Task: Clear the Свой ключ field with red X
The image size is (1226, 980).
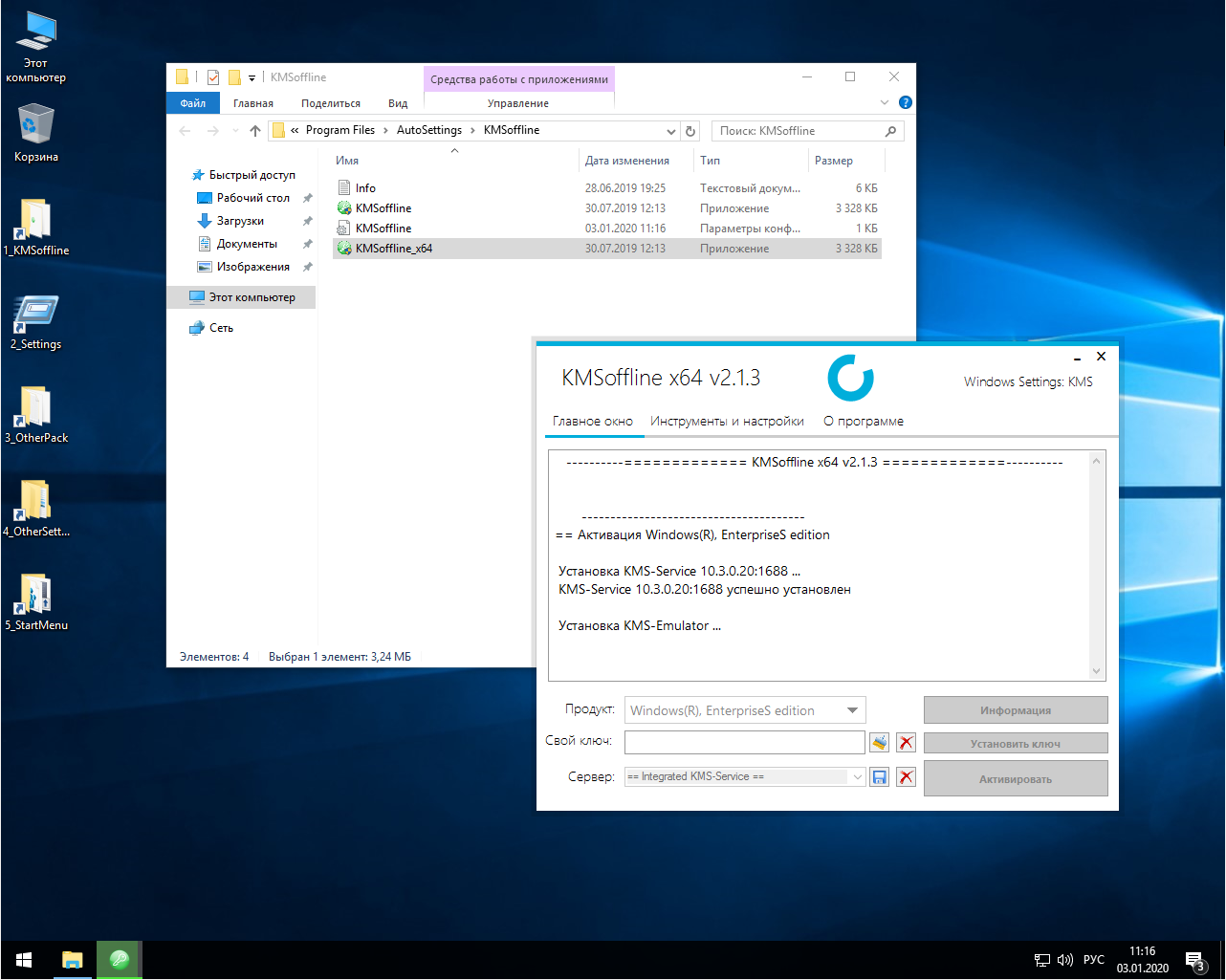Action: [907, 742]
